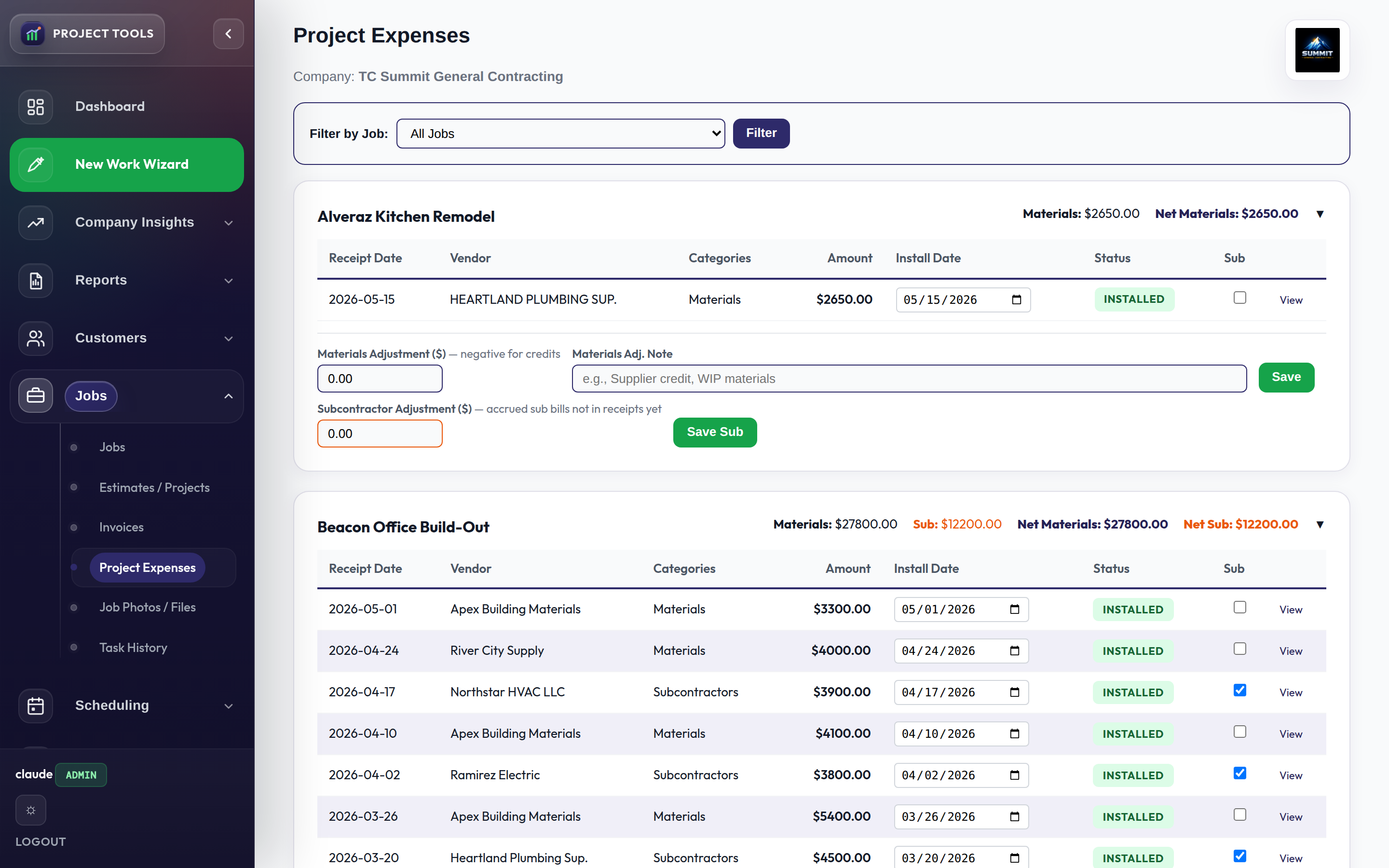This screenshot has height=868, width=1389.
Task: Click INSTALLED status badge for Ramirez Electric
Action: [1132, 775]
